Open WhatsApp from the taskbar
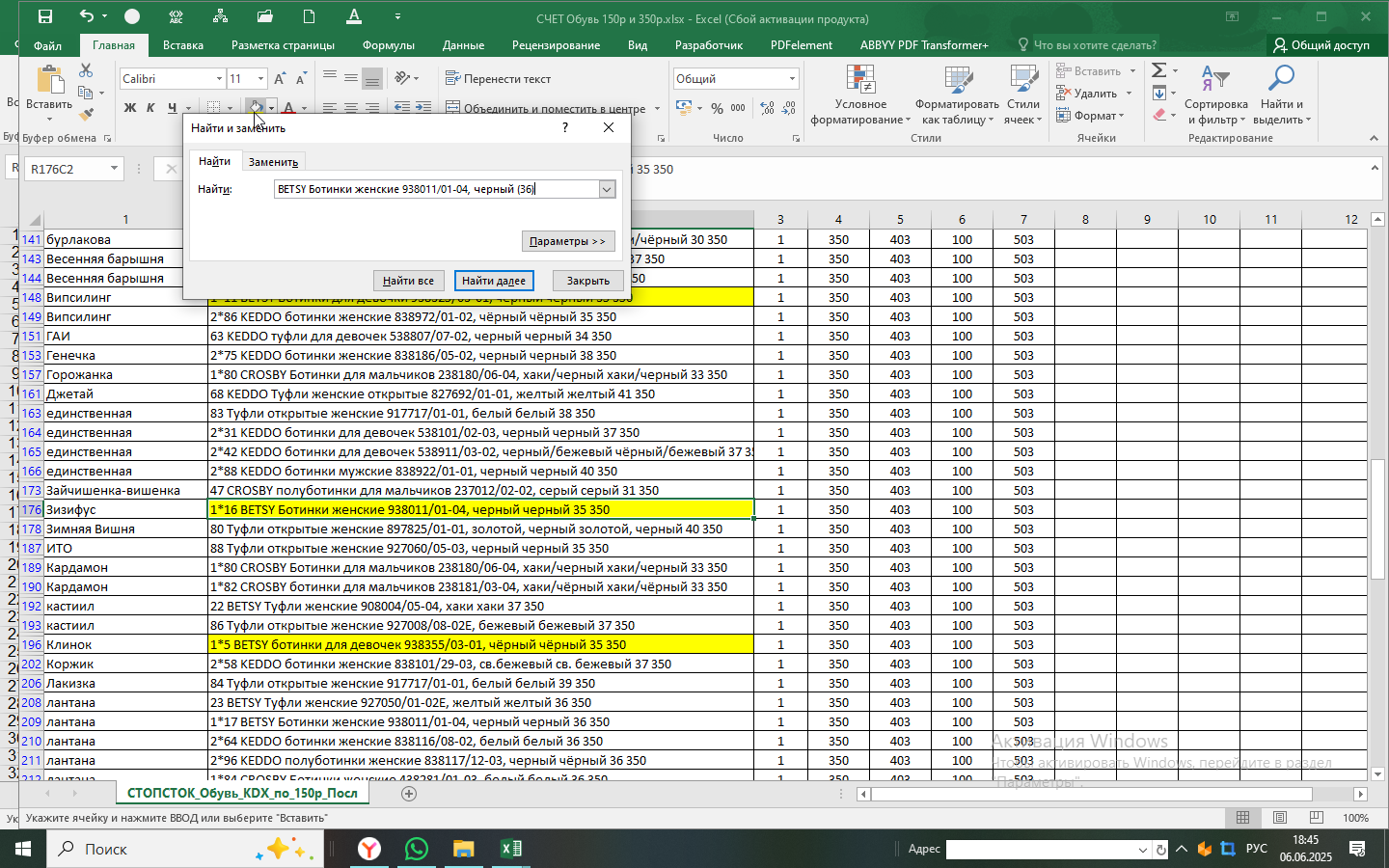1389x868 pixels. [417, 849]
